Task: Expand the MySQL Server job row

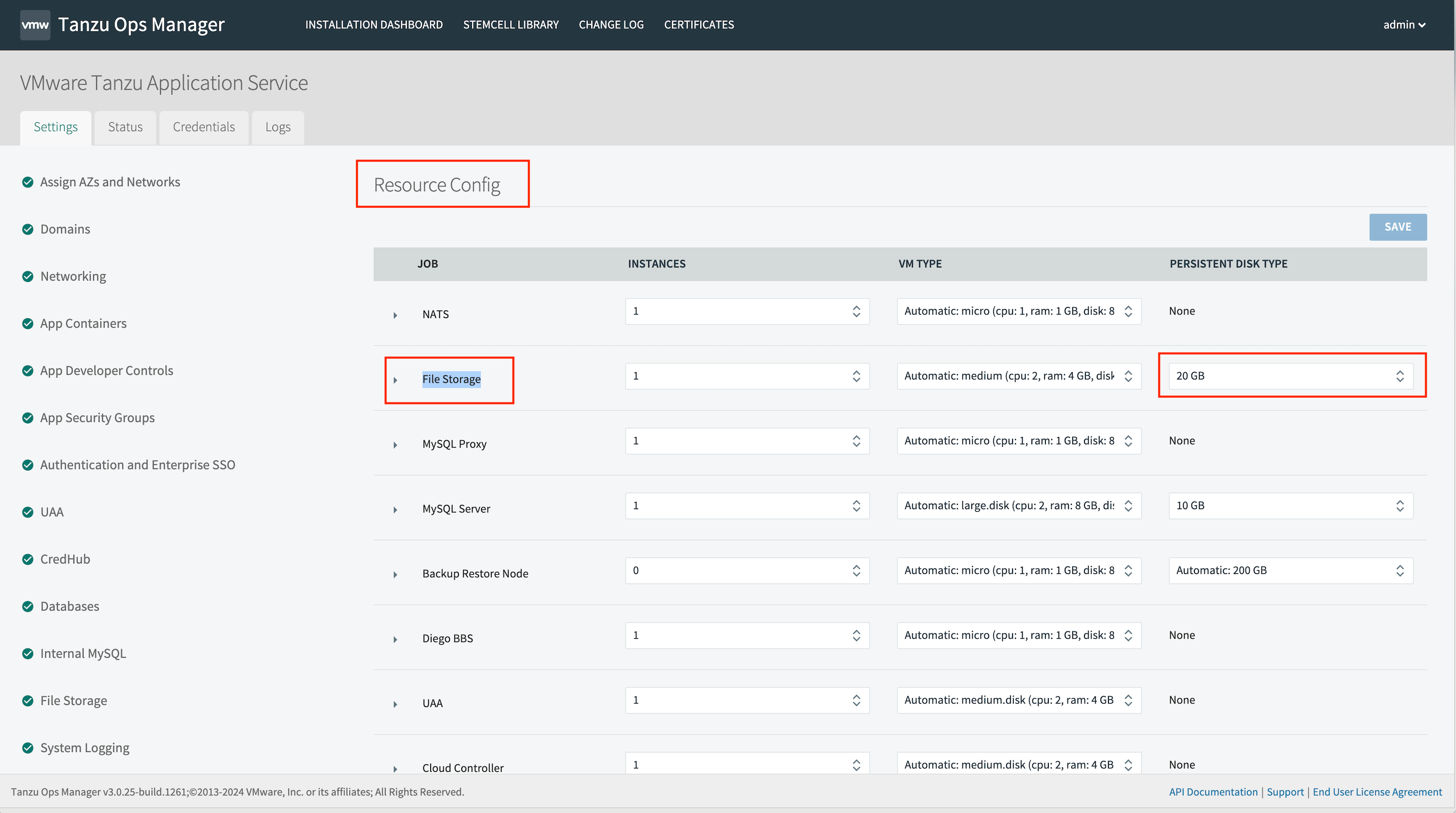Action: click(x=395, y=509)
